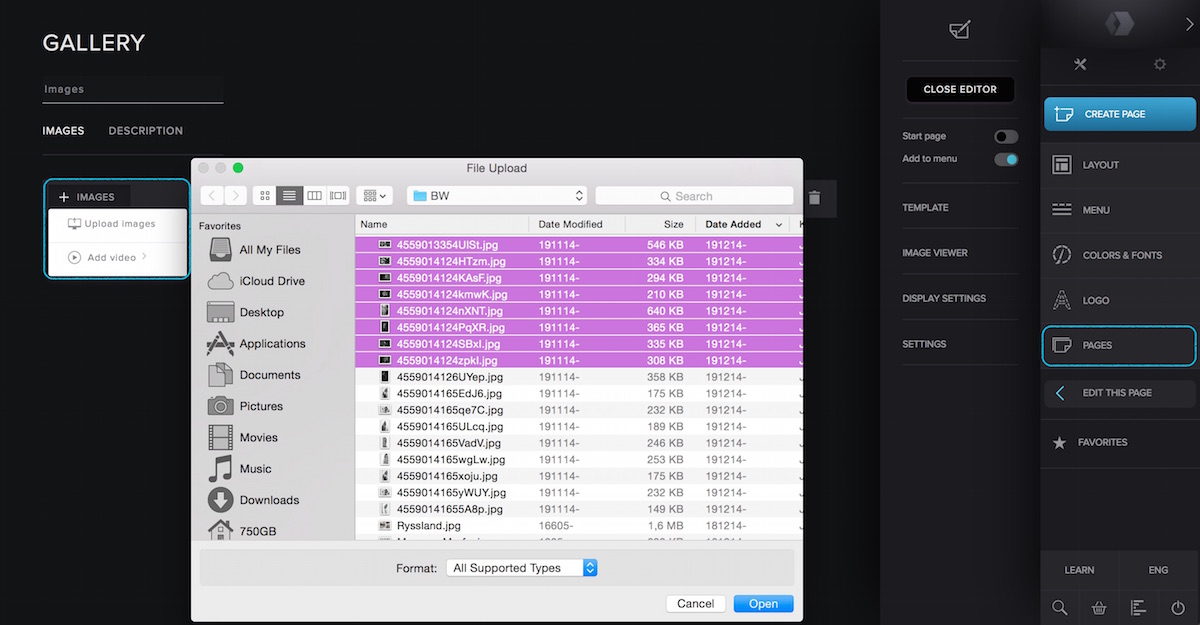Switch to the Description tab
This screenshot has height=625, width=1200.
145,131
